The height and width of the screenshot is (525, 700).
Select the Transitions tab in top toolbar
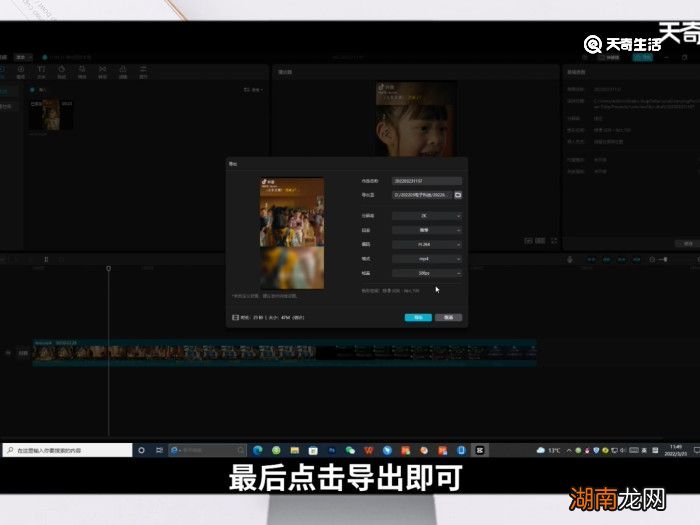tap(102, 71)
